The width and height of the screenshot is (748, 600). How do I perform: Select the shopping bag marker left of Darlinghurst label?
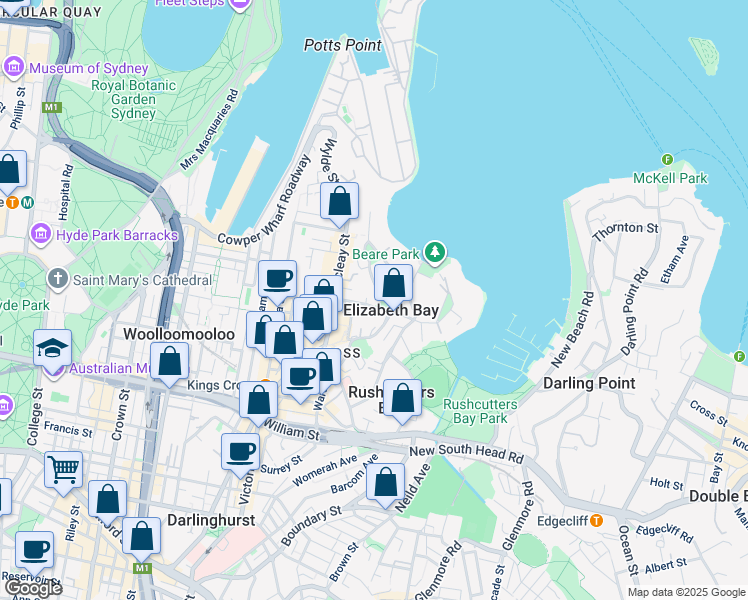click(x=107, y=503)
